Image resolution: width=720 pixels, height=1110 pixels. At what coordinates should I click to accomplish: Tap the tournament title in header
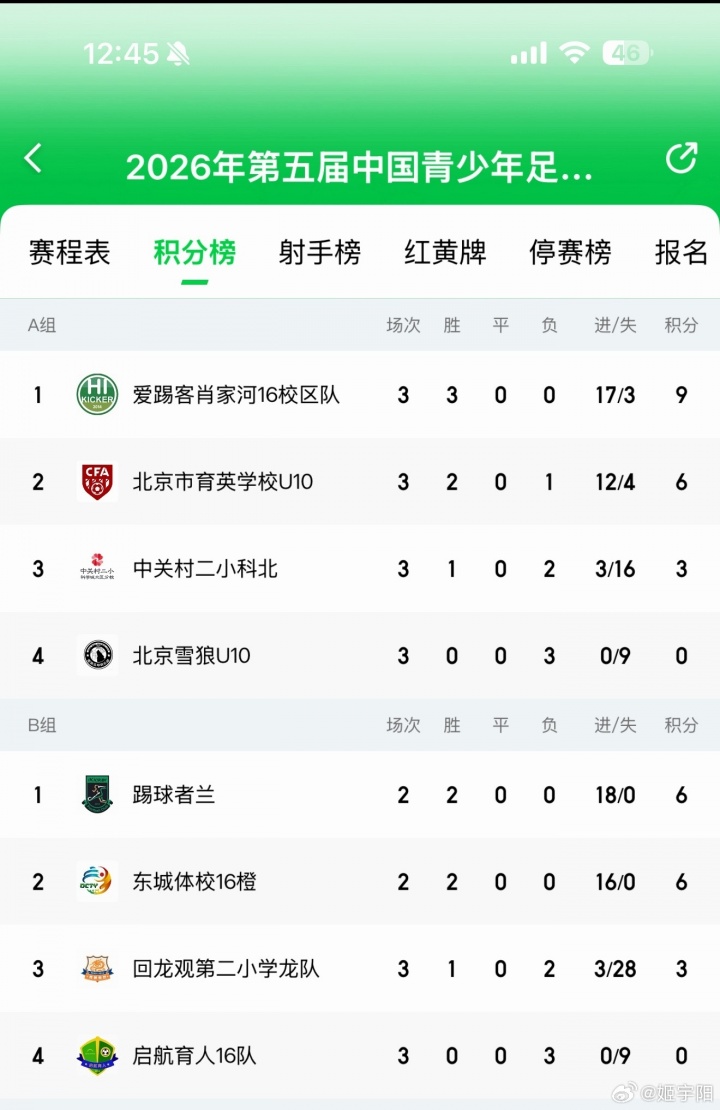(359, 167)
